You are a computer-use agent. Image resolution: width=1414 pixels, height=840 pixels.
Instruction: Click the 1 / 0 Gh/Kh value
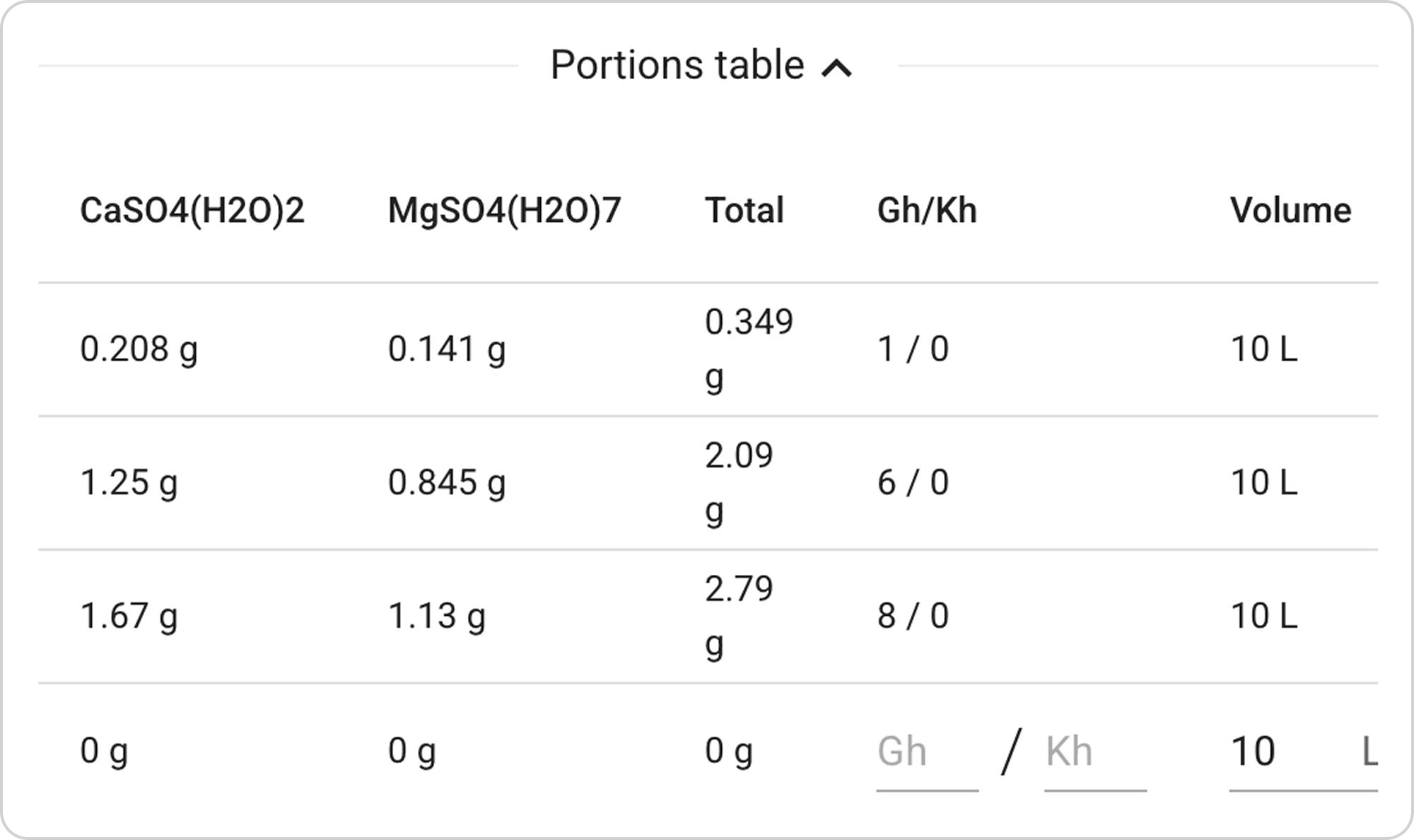(x=913, y=349)
